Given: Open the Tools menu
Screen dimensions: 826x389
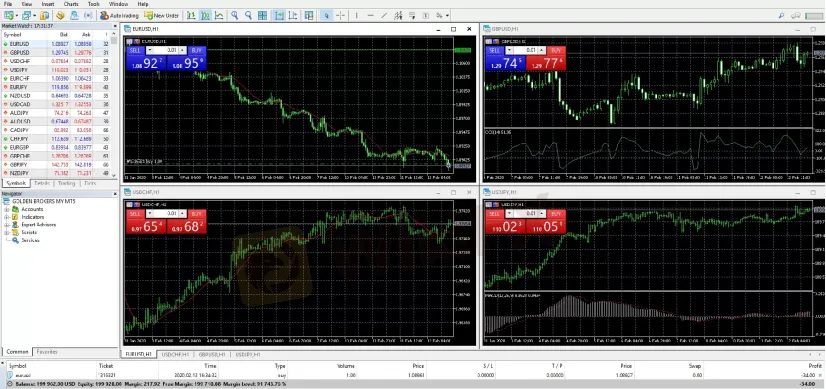Looking at the screenshot, I should click(x=94, y=4).
